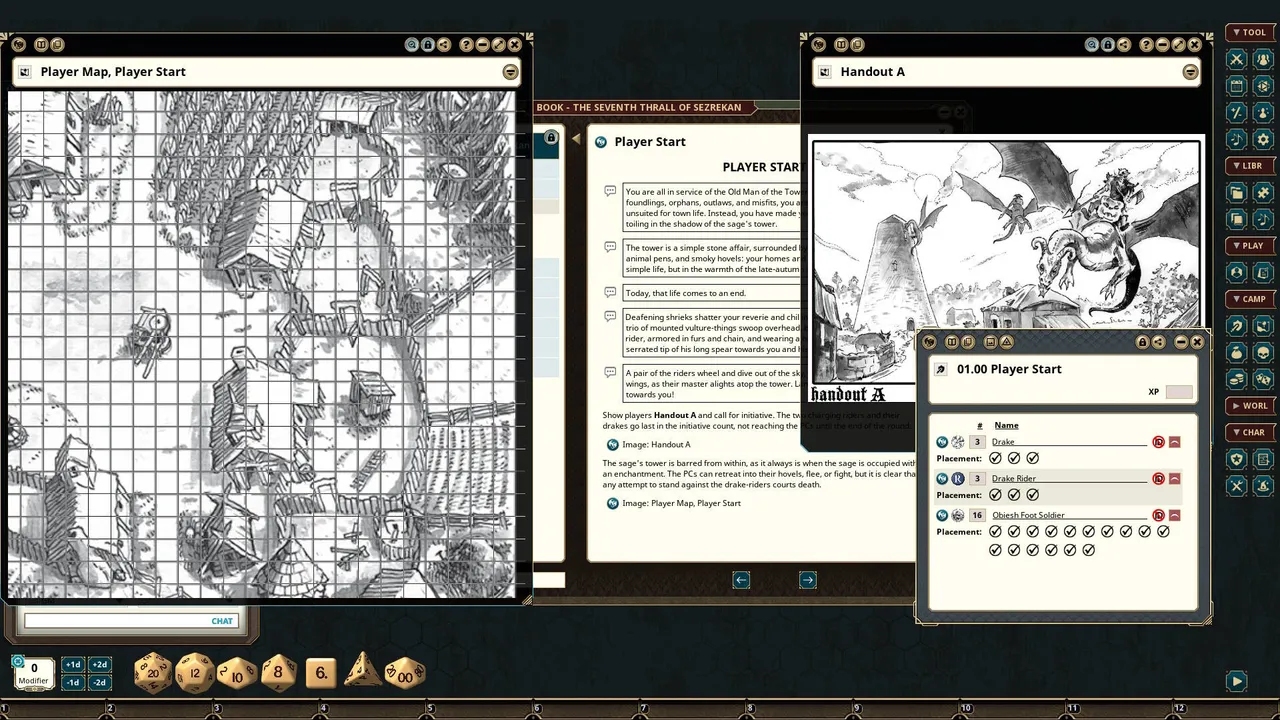
Task: Open the Modules puzzle-piece icon
Action: click(1263, 193)
